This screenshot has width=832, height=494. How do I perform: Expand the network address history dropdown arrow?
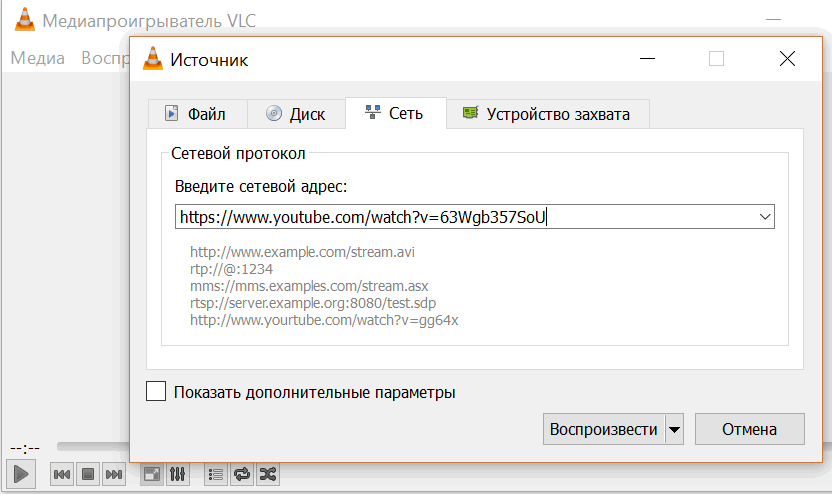(765, 216)
